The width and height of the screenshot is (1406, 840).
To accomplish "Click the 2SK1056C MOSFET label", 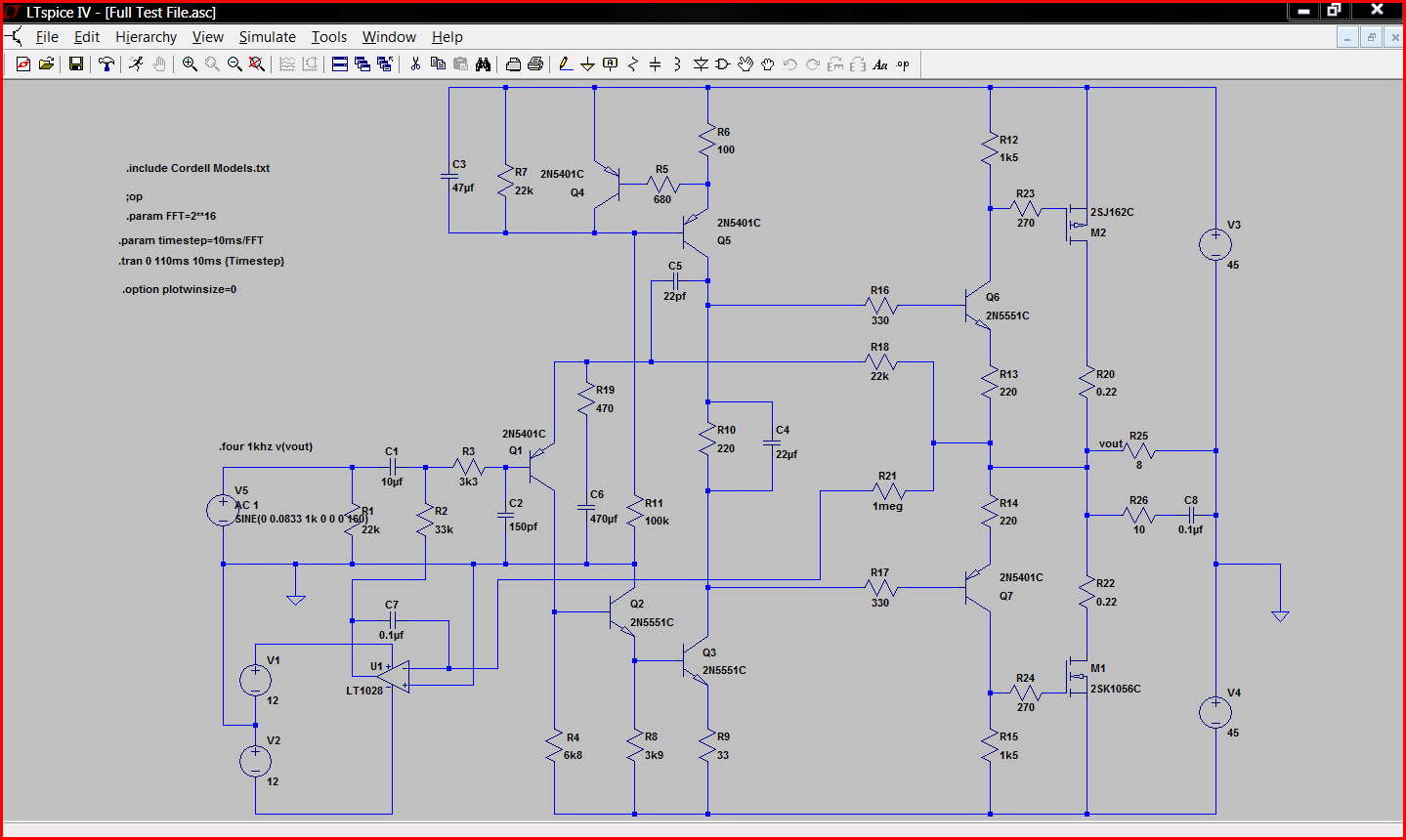I will [1116, 689].
